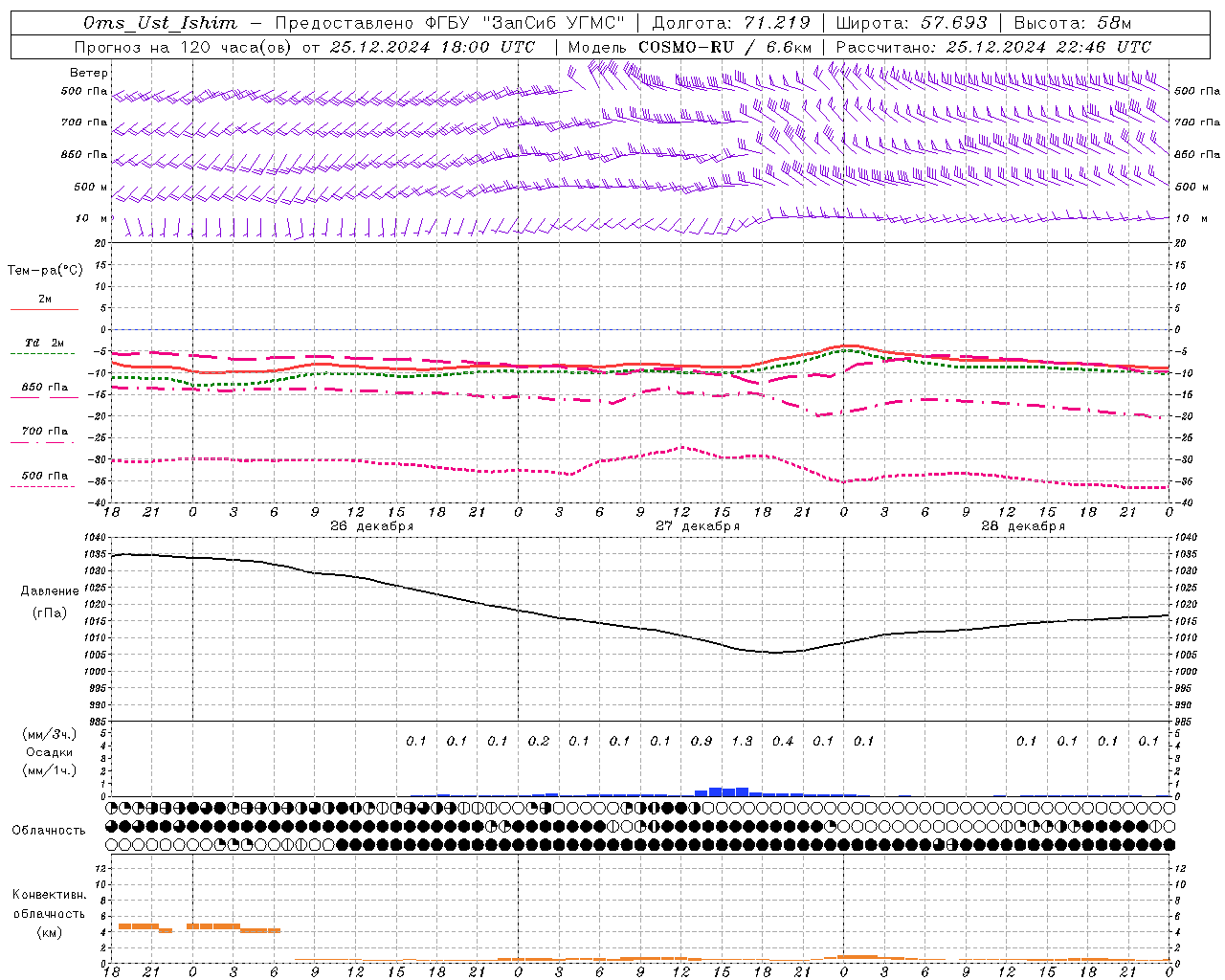
Task: Click the '0.2' precipitation amount value
Action: (x=539, y=741)
